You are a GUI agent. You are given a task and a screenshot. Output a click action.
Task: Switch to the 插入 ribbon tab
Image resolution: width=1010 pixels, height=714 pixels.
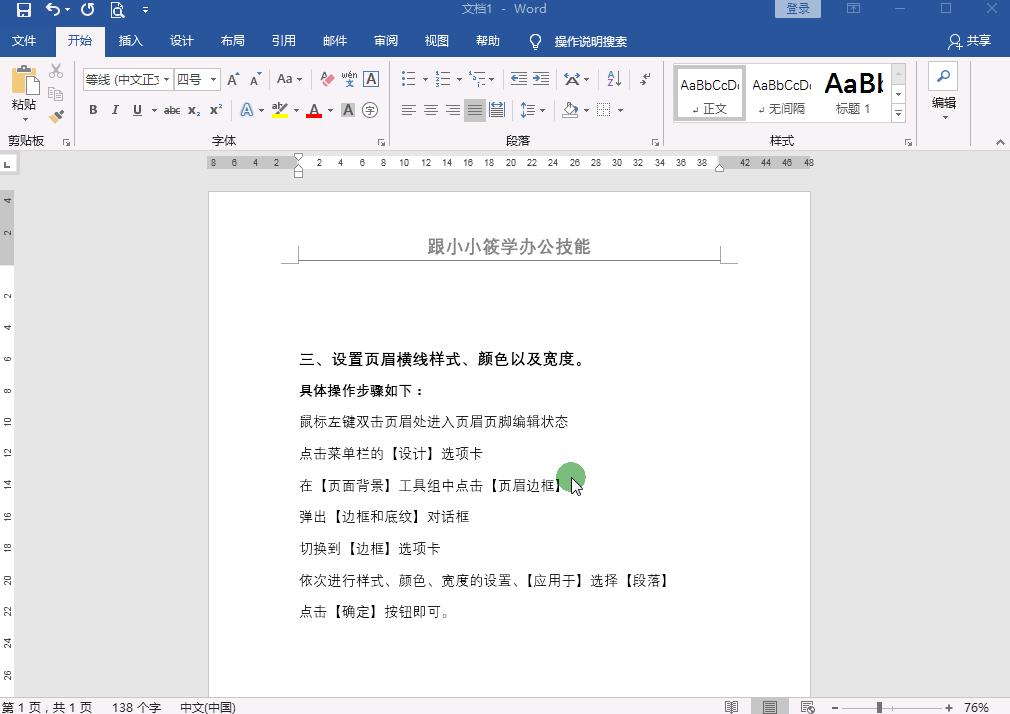tap(131, 41)
